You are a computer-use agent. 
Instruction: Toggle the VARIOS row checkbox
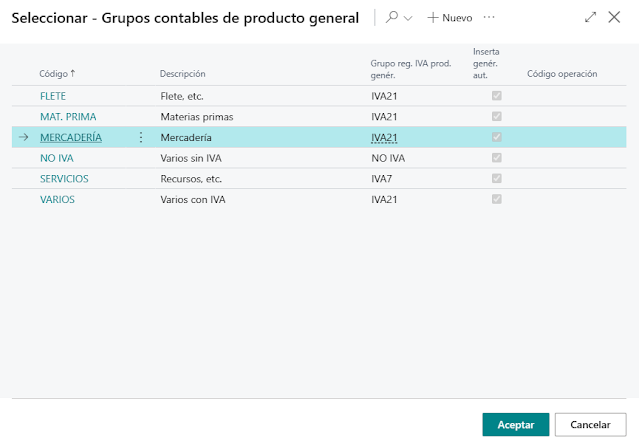496,199
